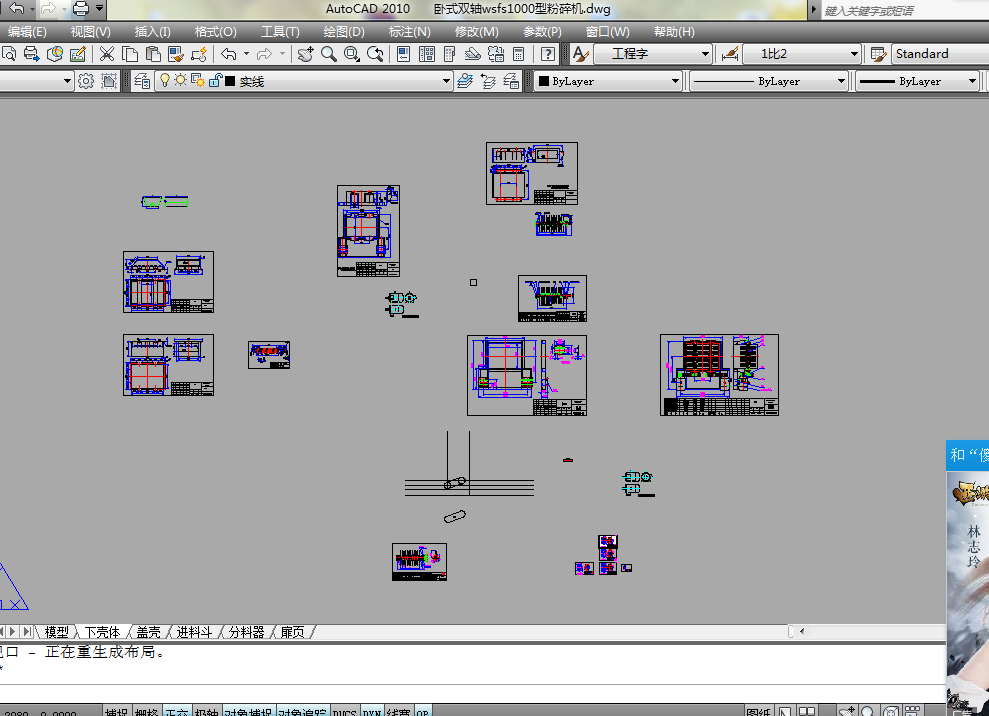This screenshot has width=989, height=716.
Task: Open the 实线 layer dropdown list
Action: (446, 81)
